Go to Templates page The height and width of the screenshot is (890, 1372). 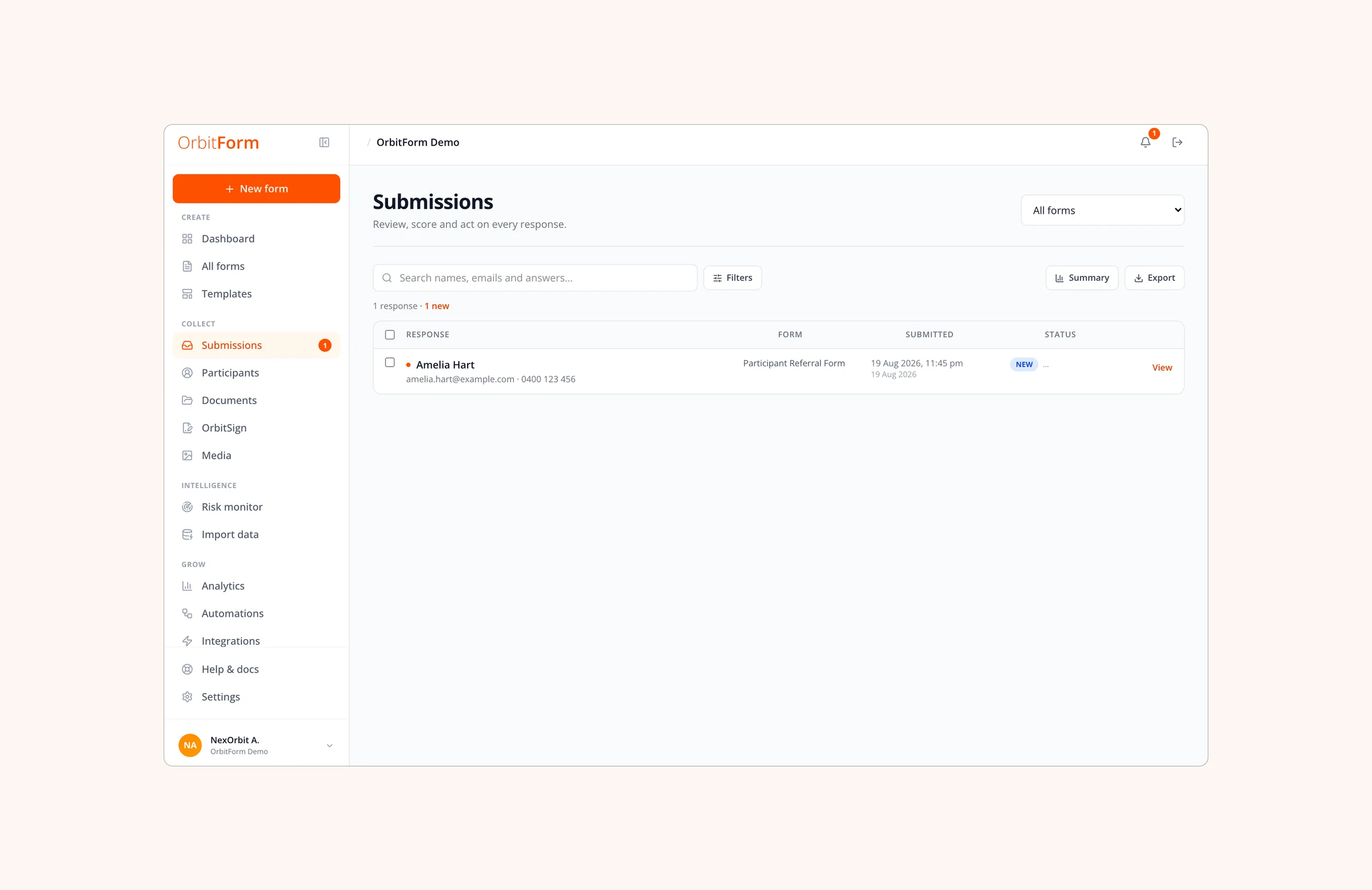257,294
